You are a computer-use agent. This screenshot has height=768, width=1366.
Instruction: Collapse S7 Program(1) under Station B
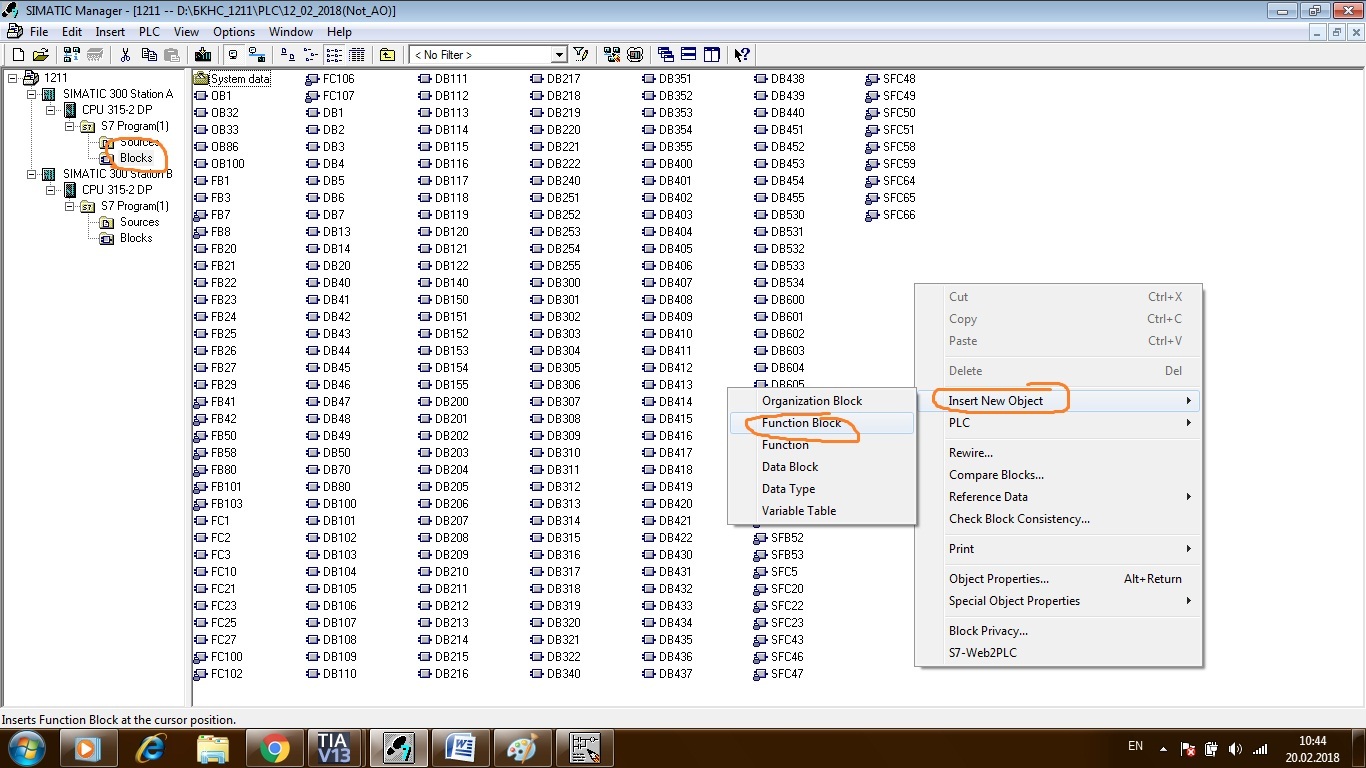(70, 206)
